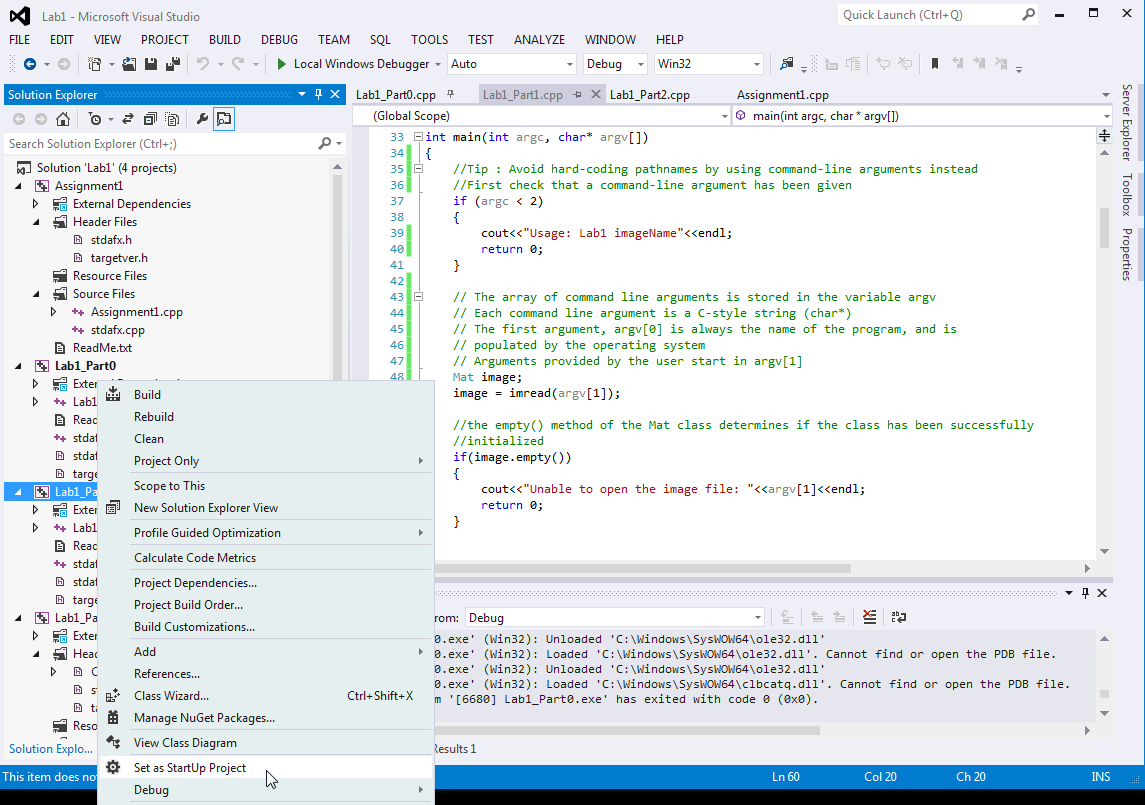Enable Preview Selected Items toggle
1145x805 pixels.
tap(224, 118)
